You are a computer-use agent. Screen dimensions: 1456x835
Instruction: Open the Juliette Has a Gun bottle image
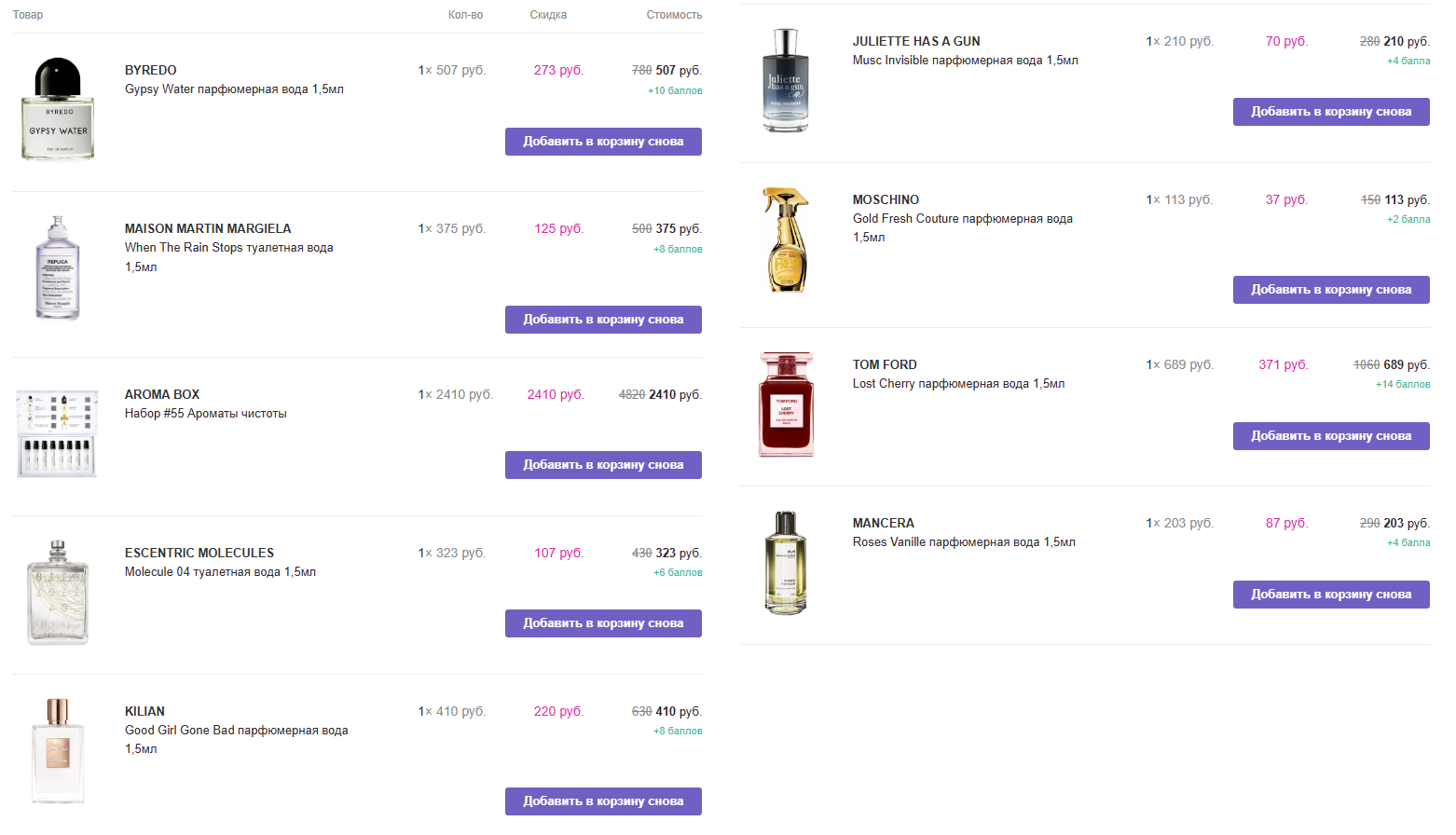786,80
